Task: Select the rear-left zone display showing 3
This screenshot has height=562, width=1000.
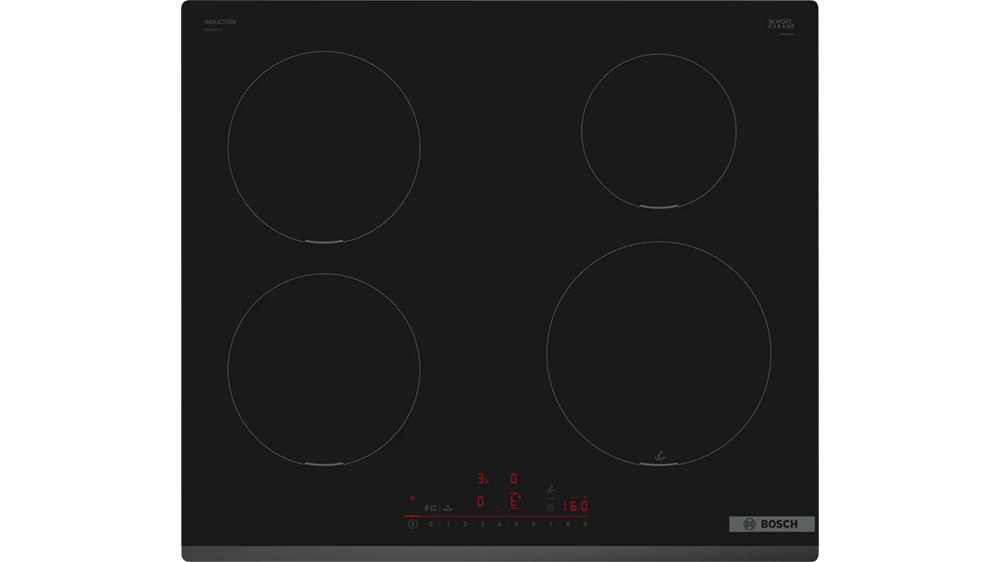Action: tap(481, 479)
